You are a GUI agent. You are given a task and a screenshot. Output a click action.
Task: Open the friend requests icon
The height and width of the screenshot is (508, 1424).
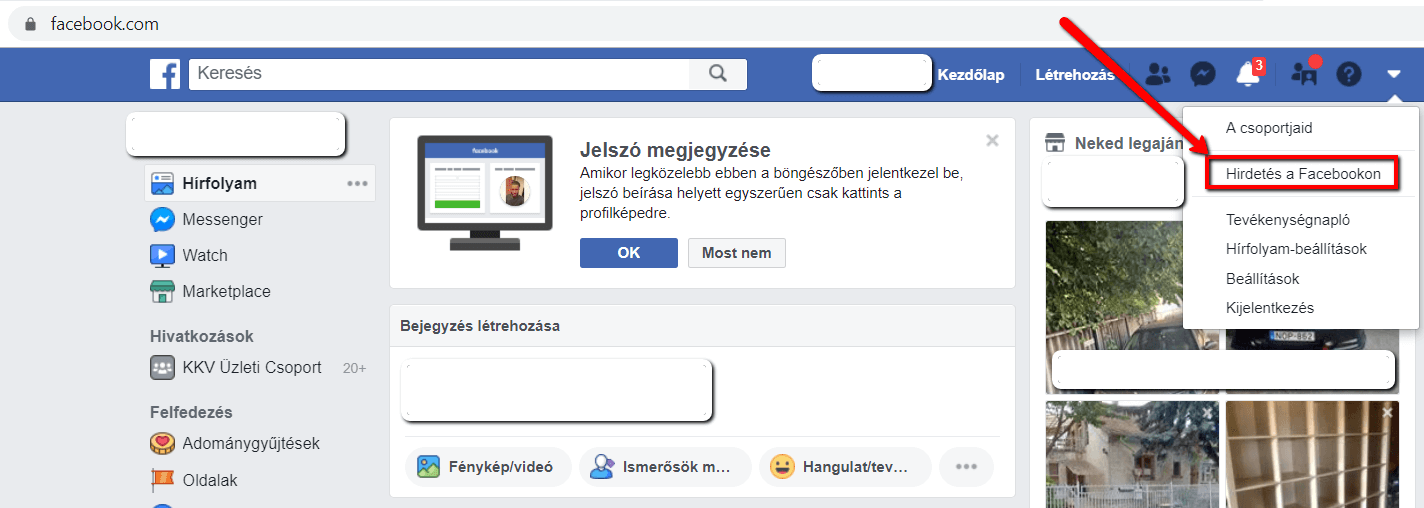pyautogui.click(x=1158, y=74)
